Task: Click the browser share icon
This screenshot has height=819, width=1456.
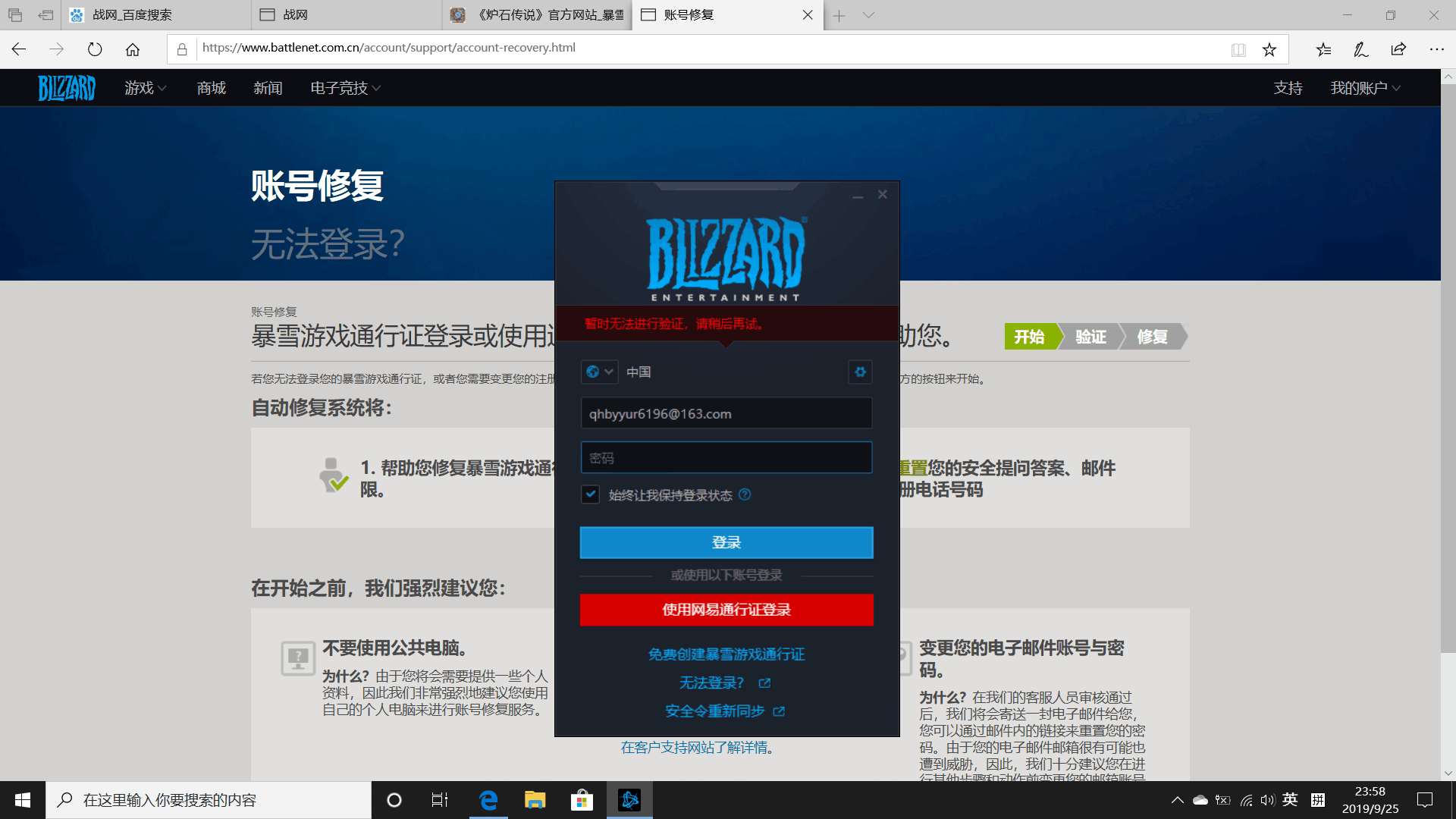Action: click(x=1398, y=49)
